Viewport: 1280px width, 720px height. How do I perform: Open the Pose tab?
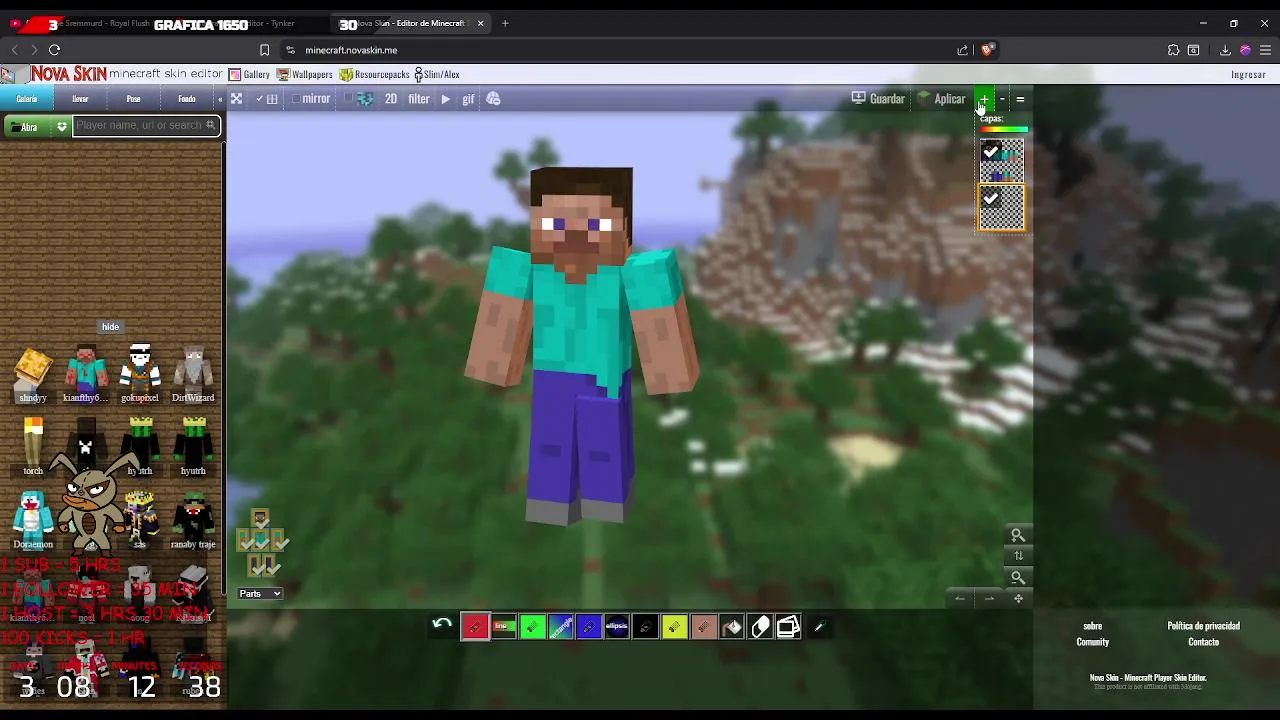pos(133,98)
